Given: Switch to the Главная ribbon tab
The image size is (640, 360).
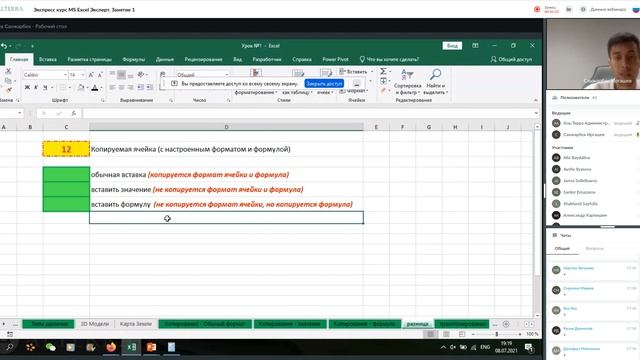Looking at the screenshot, I should 19,59.
